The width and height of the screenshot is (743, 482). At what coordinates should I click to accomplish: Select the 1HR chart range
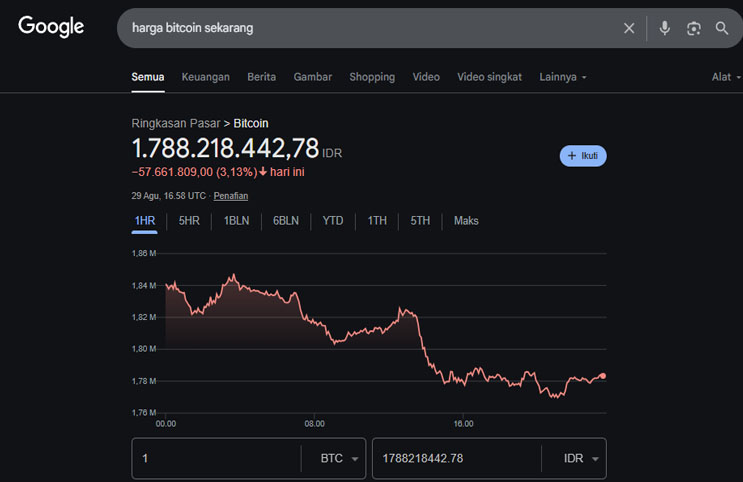point(145,221)
